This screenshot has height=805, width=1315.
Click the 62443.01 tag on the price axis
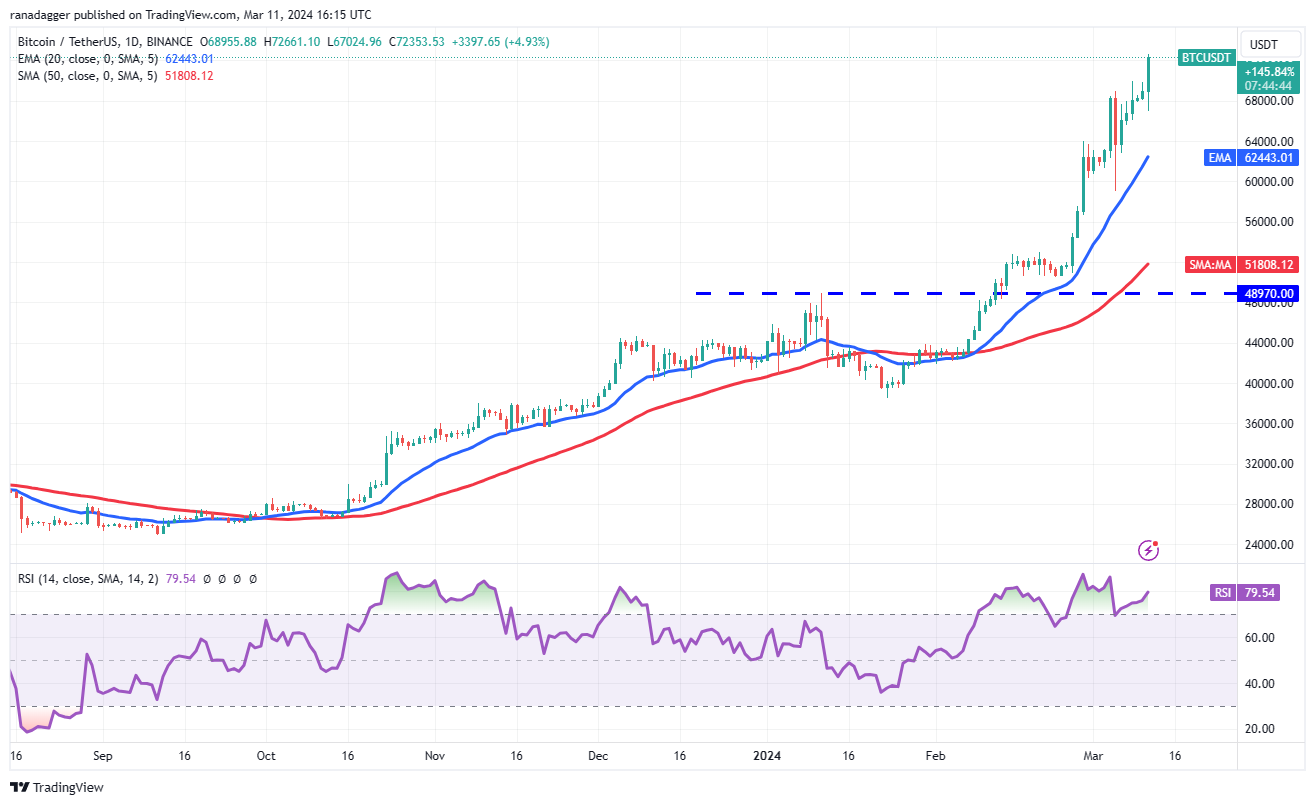[1269, 157]
